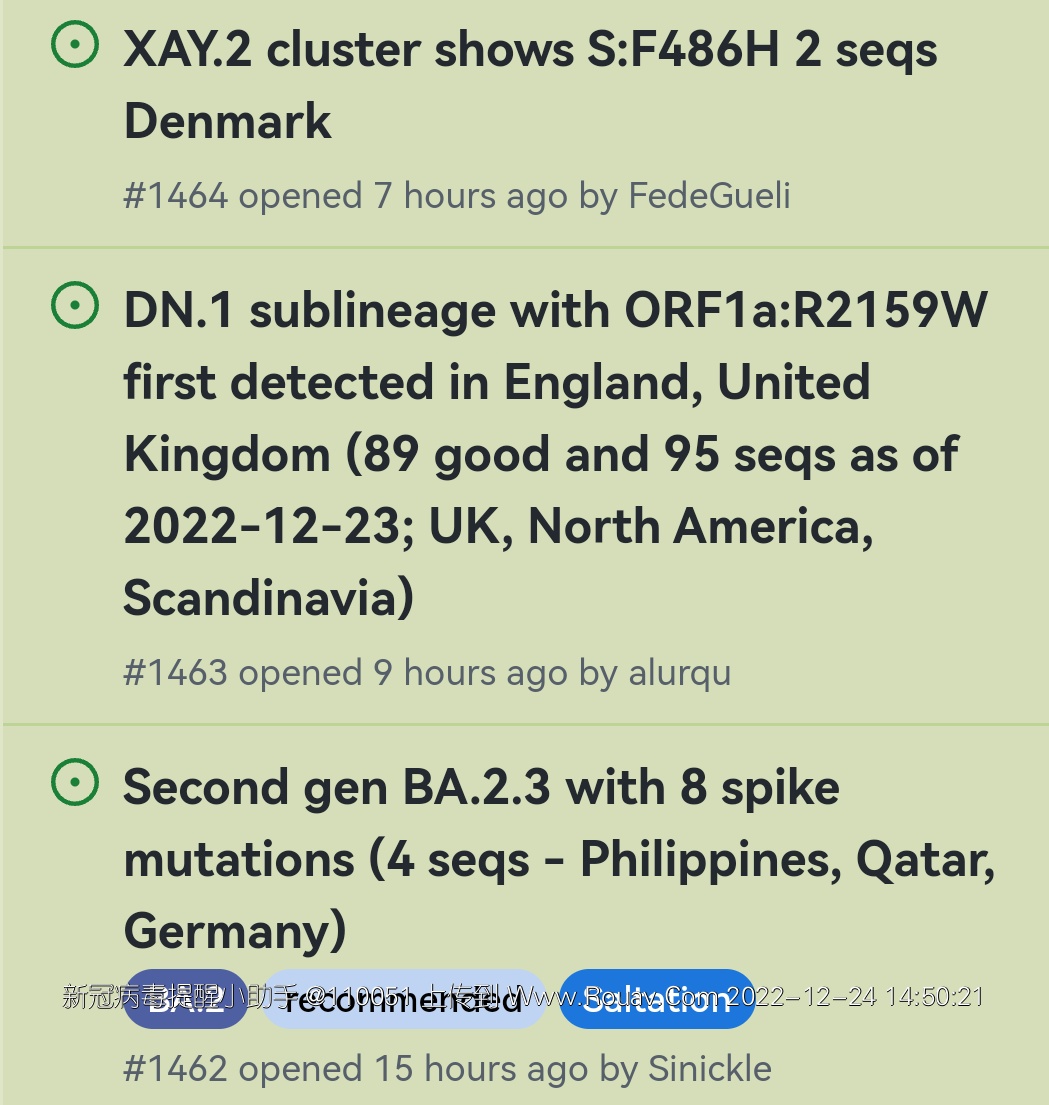Filter by the BA.2 label
Screen dimensions: 1049x1105
(x=186, y=1000)
